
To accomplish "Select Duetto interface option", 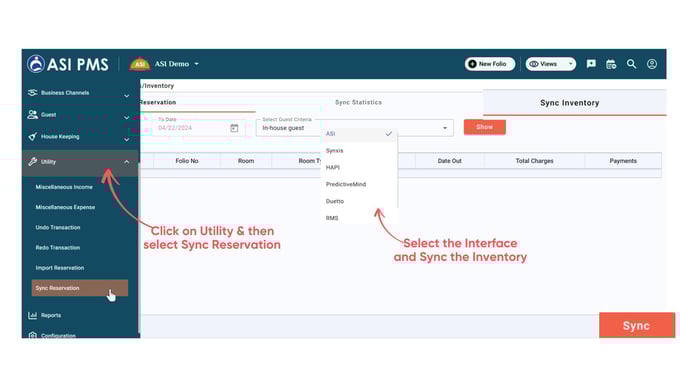I will pos(359,201).
